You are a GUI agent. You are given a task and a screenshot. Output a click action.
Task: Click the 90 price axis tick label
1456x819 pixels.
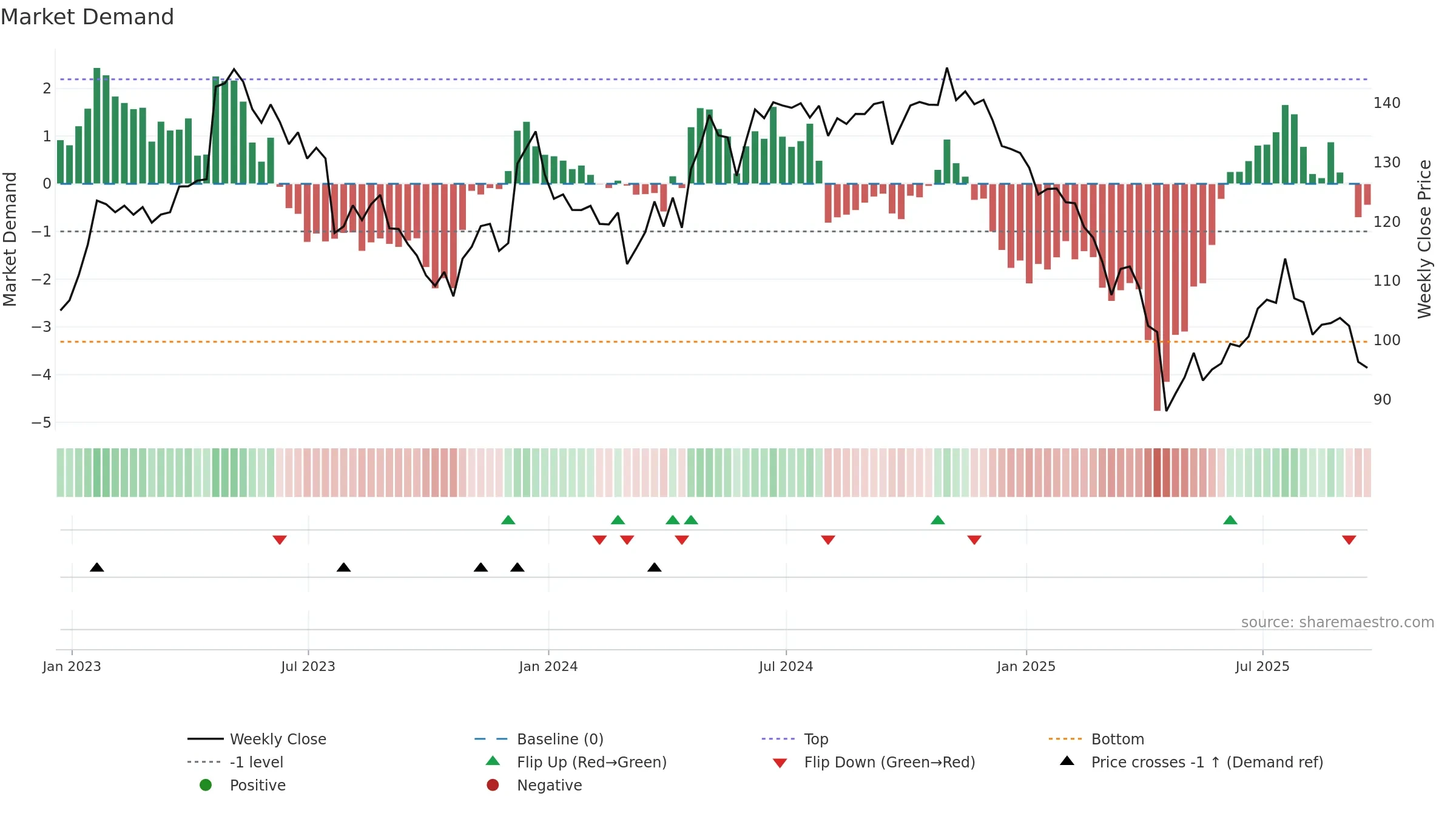(x=1382, y=400)
